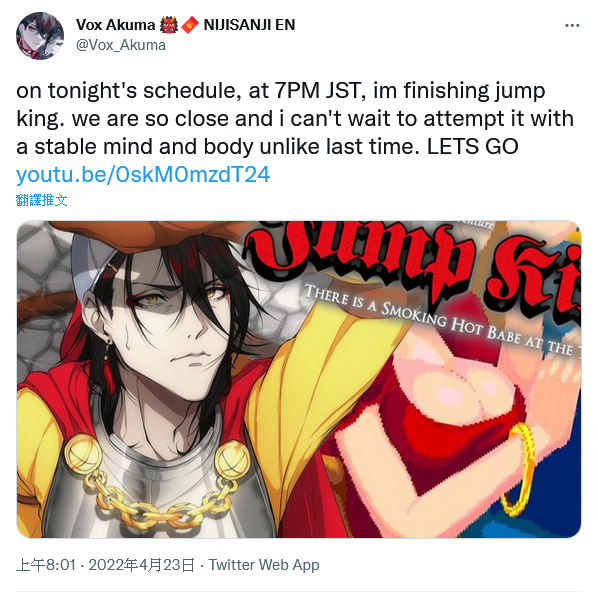The image size is (598, 592).
Task: Click the 'Smoking Hot Babe' tagline in the image
Action: point(442,320)
